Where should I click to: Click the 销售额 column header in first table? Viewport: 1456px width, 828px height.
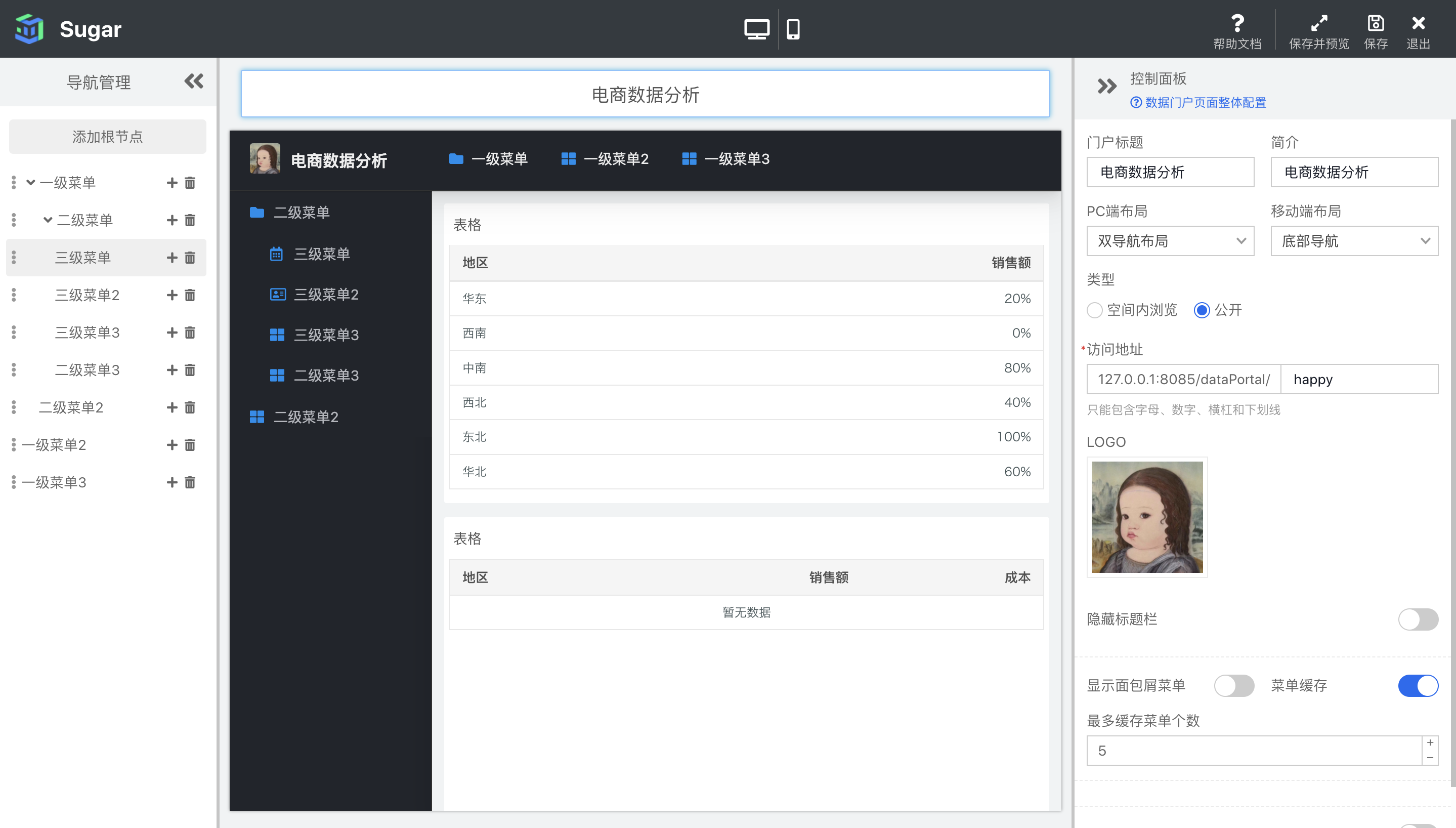1011,263
